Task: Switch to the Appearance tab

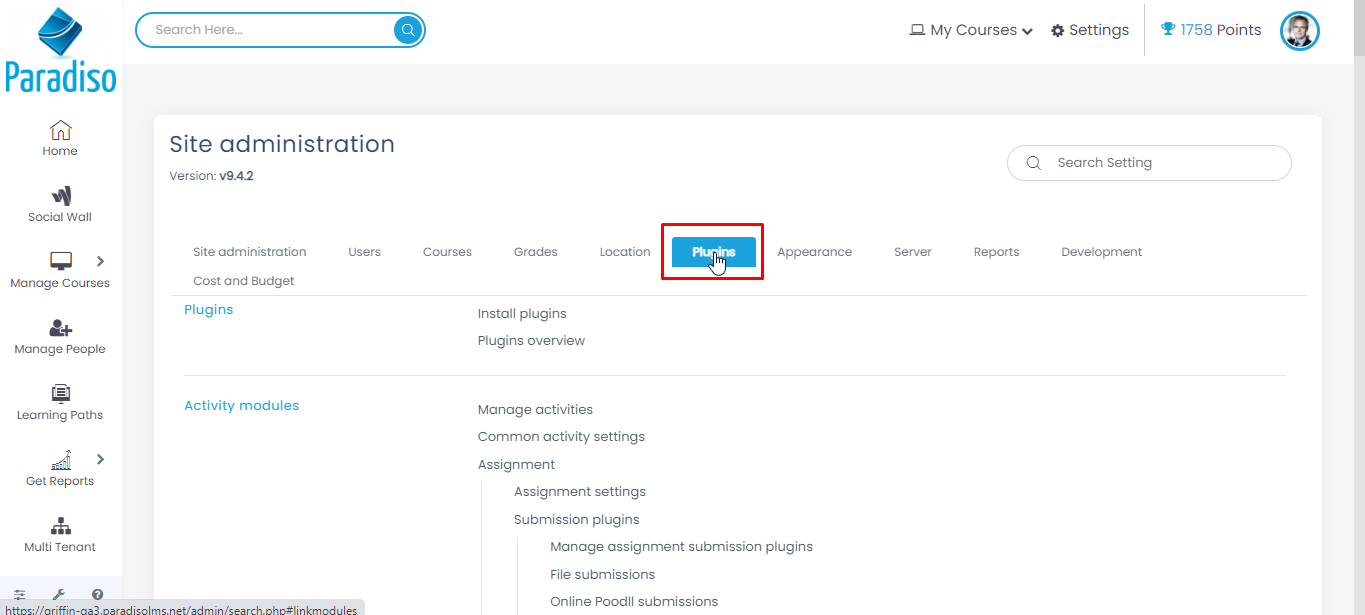Action: (814, 252)
